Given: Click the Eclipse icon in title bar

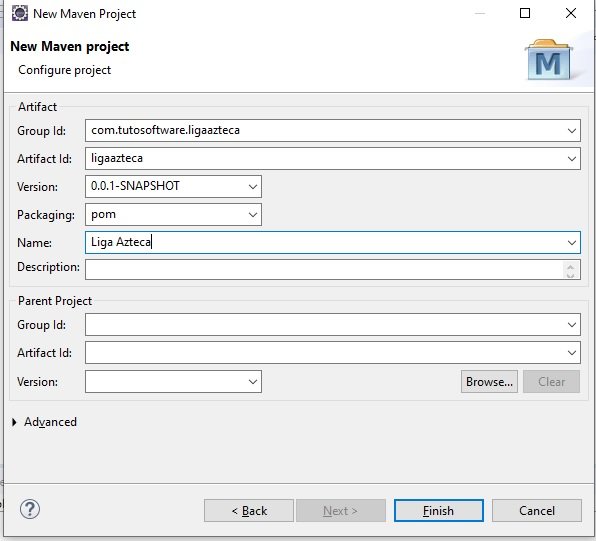Looking at the screenshot, I should (x=20, y=13).
